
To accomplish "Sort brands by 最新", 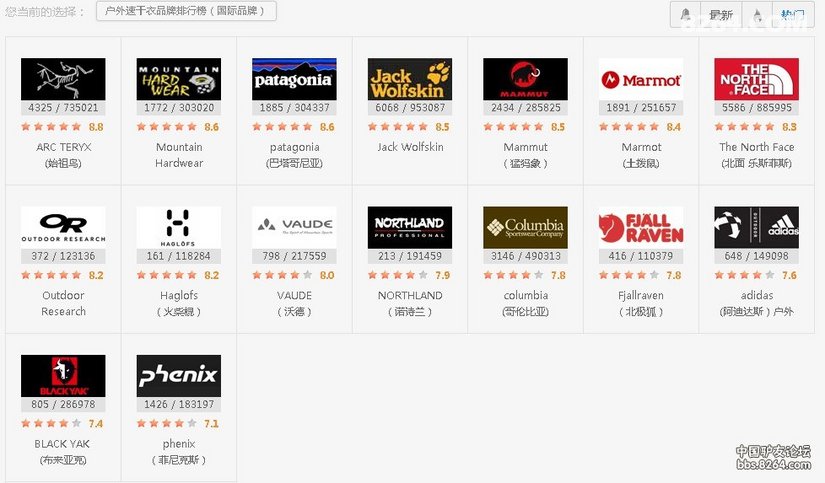I will click(720, 15).
